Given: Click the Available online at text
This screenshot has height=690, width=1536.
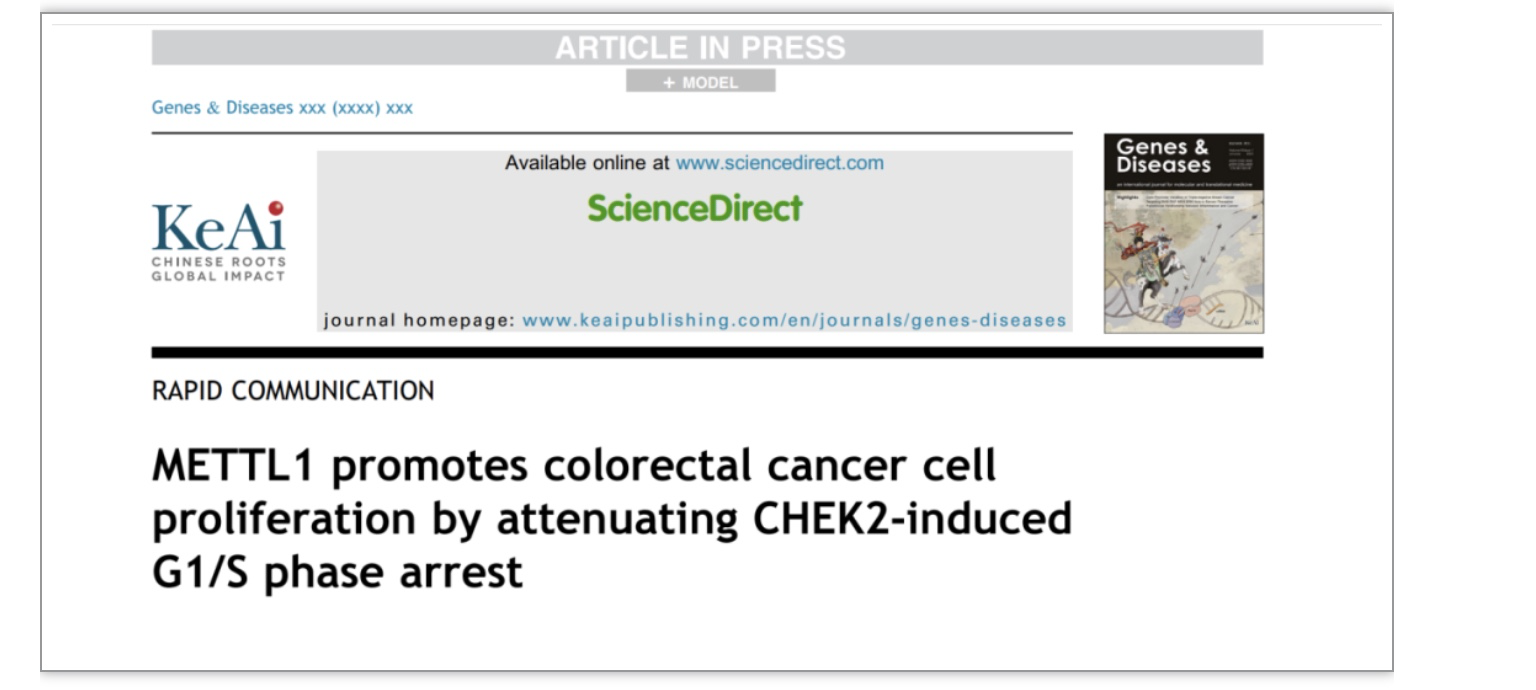Looking at the screenshot, I should [588, 163].
